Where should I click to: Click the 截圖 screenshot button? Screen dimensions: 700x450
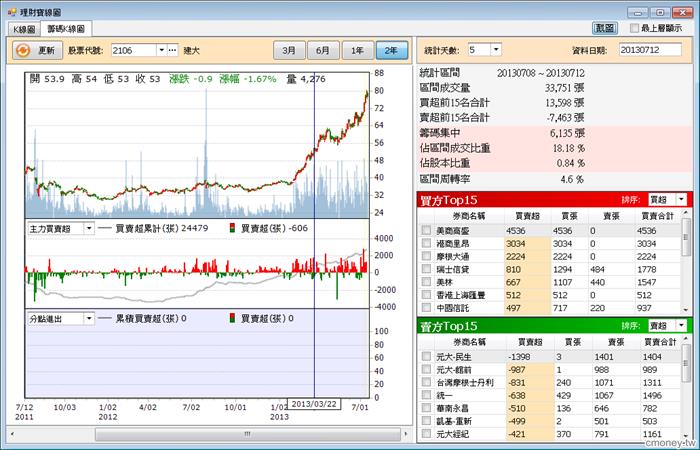tap(605, 28)
